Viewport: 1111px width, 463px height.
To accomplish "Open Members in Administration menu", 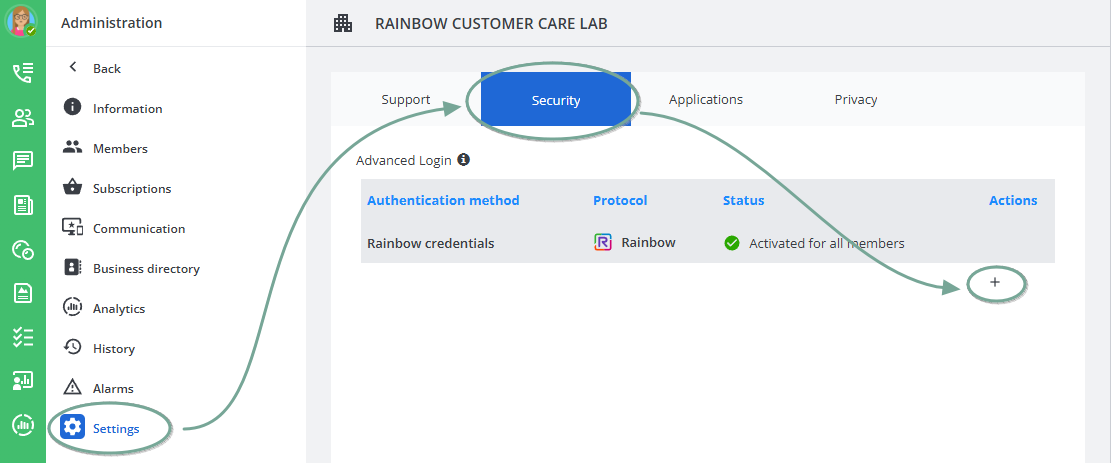I will click(x=119, y=149).
